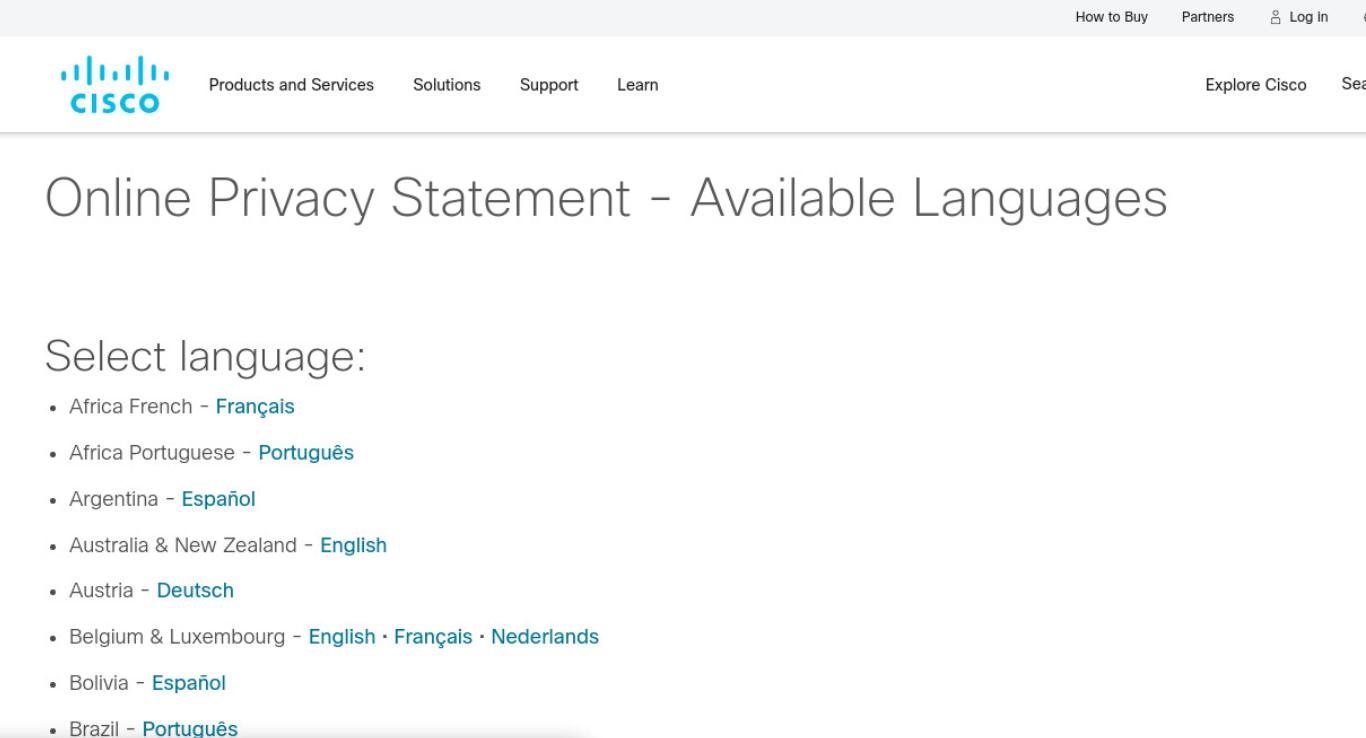Select Español for Bolivia
The height and width of the screenshot is (738, 1366).
(x=189, y=683)
